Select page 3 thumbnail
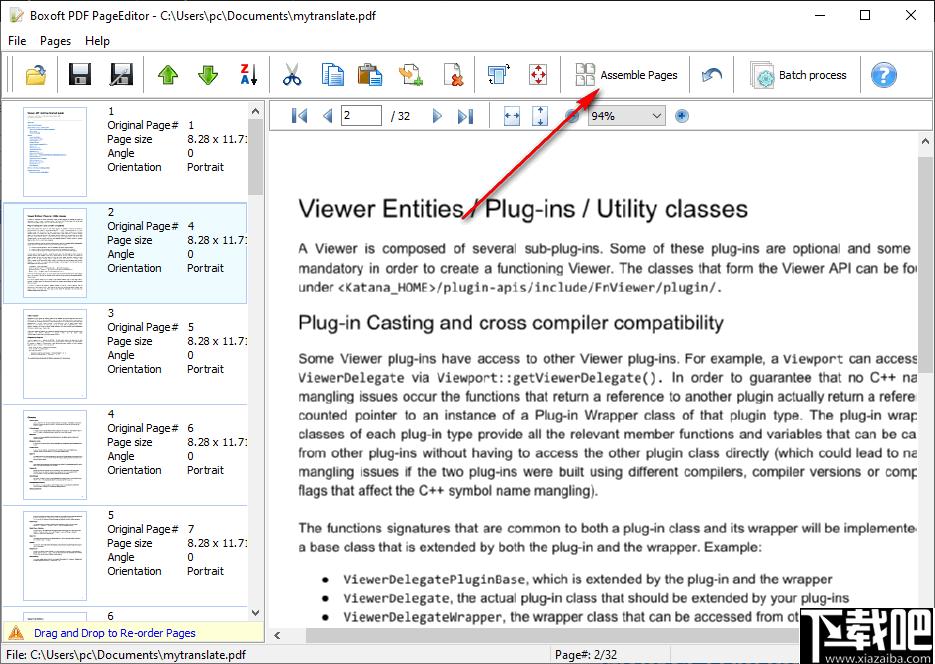The height and width of the screenshot is (664, 935). 55,353
